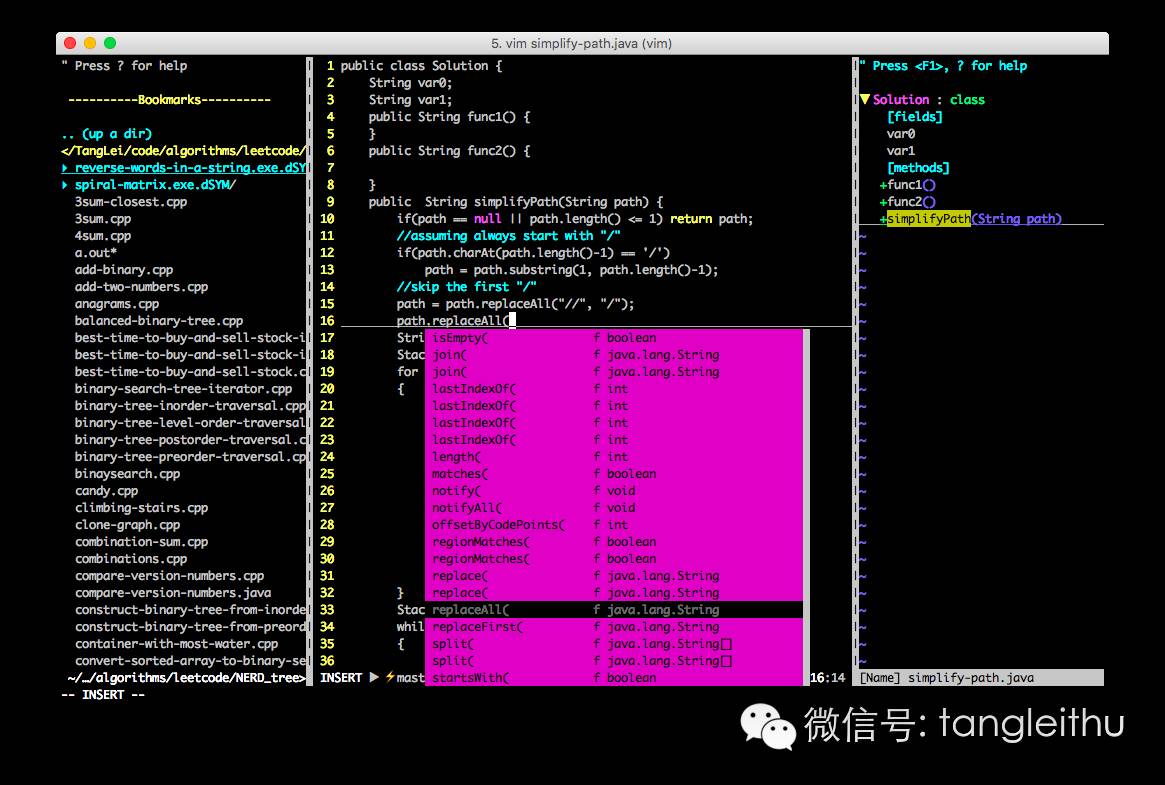
Task: Open binary-tree-inorder-traversal.cpp file
Action: [x=190, y=406]
